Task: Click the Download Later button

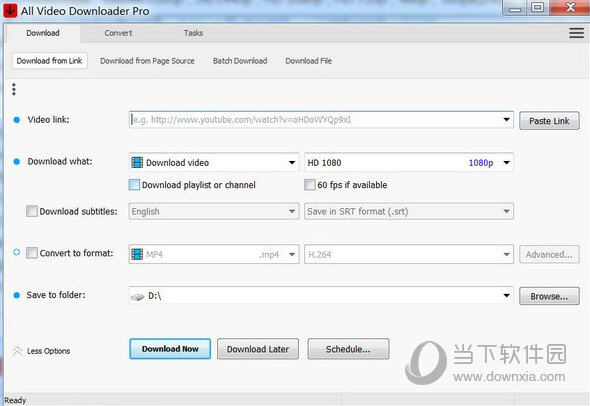Action: (258, 349)
